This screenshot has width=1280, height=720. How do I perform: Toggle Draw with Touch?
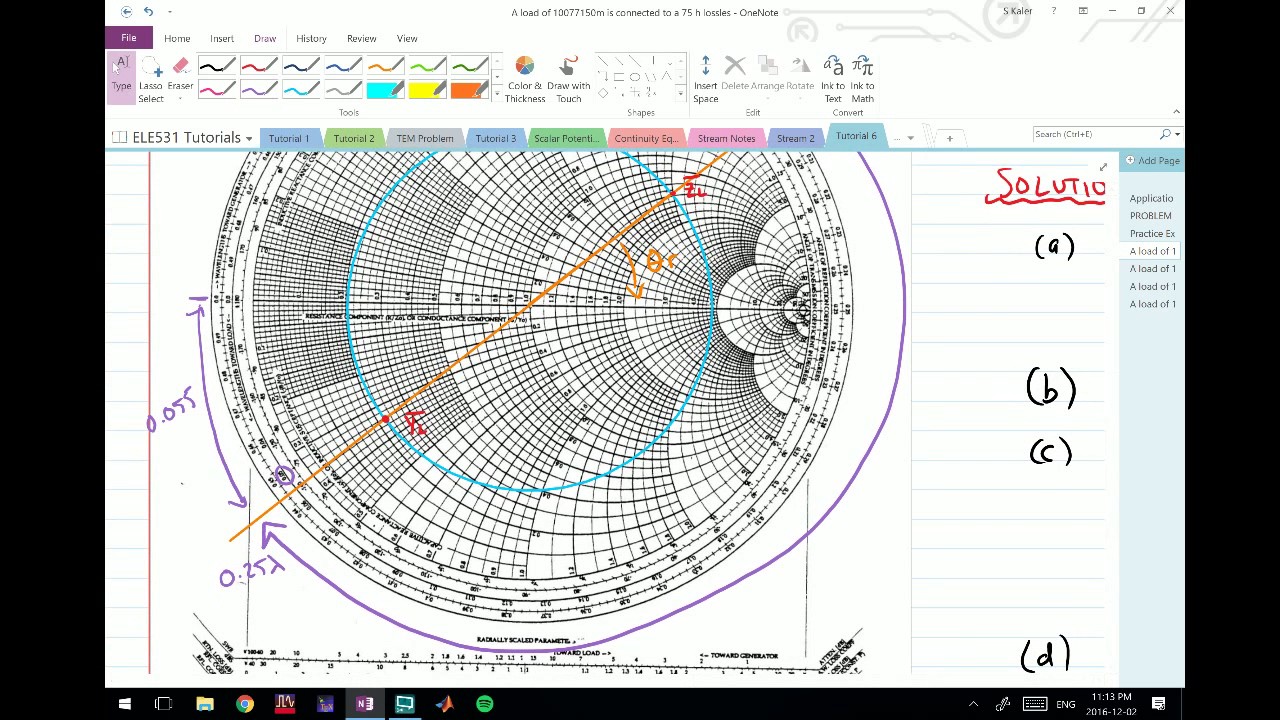pos(569,80)
